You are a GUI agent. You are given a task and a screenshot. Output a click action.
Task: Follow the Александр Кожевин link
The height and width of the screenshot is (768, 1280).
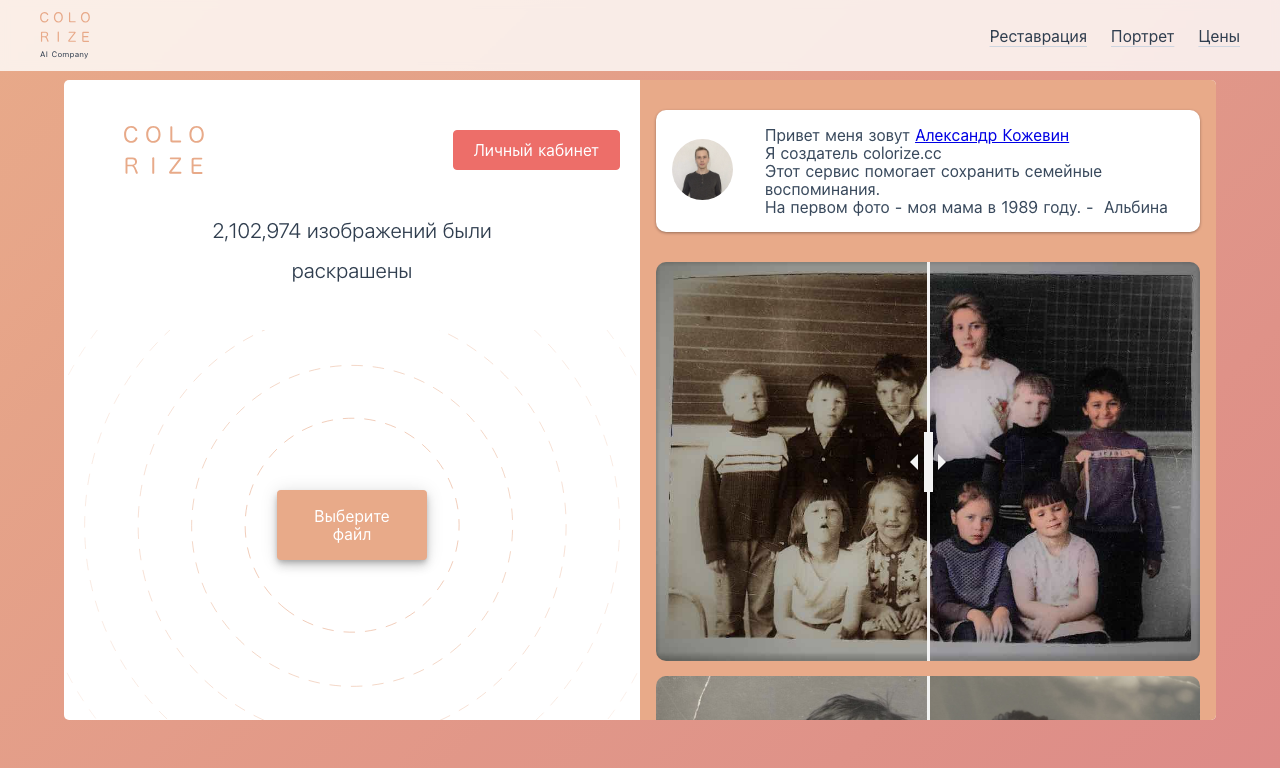(x=992, y=135)
